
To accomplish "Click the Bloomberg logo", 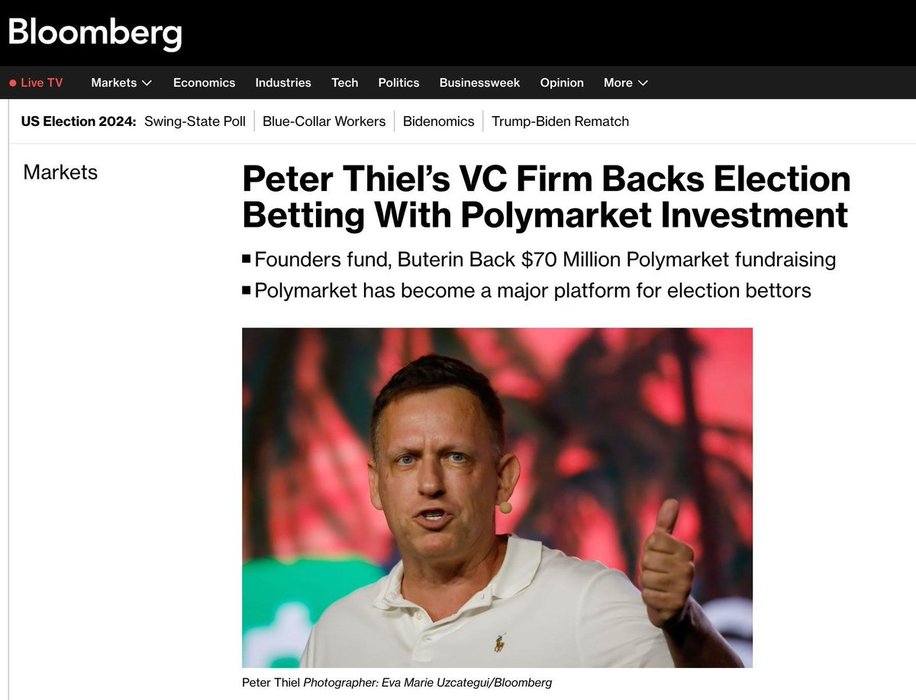I will tap(95, 32).
